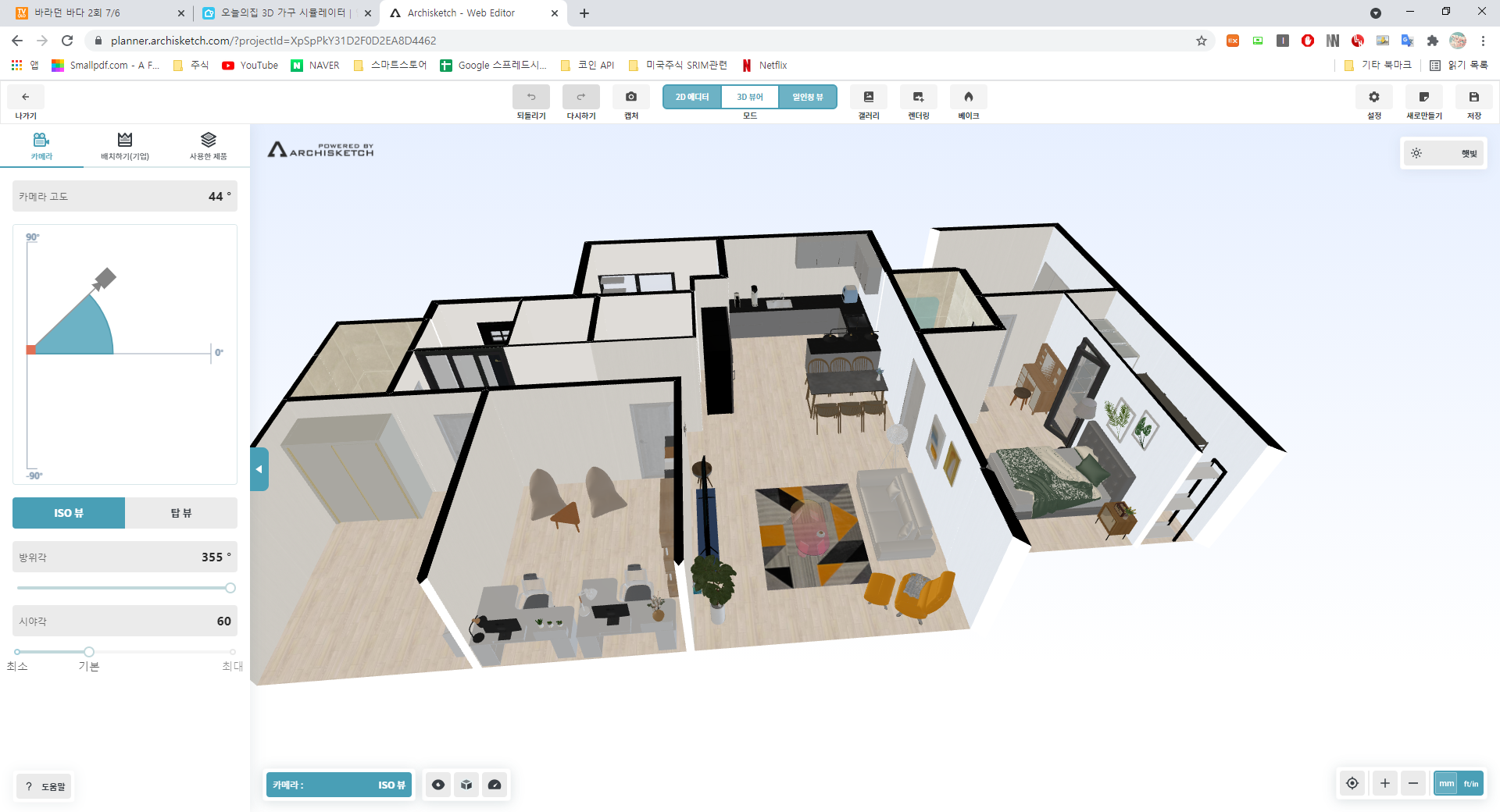Switch units to ft/in

(x=1471, y=783)
